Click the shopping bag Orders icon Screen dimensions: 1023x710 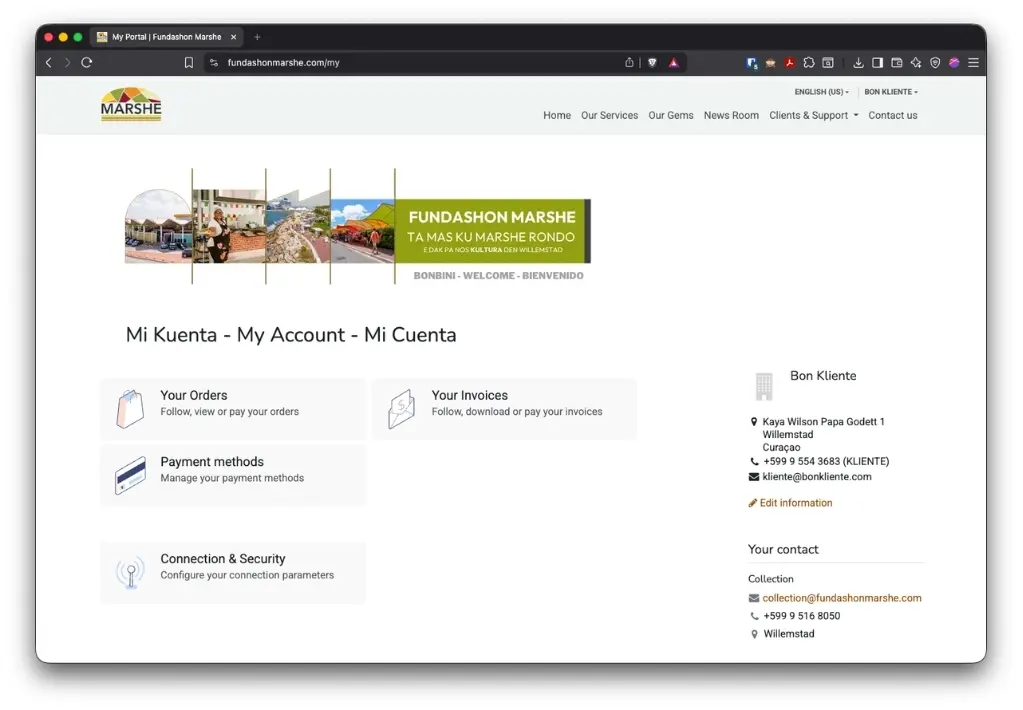[130, 409]
